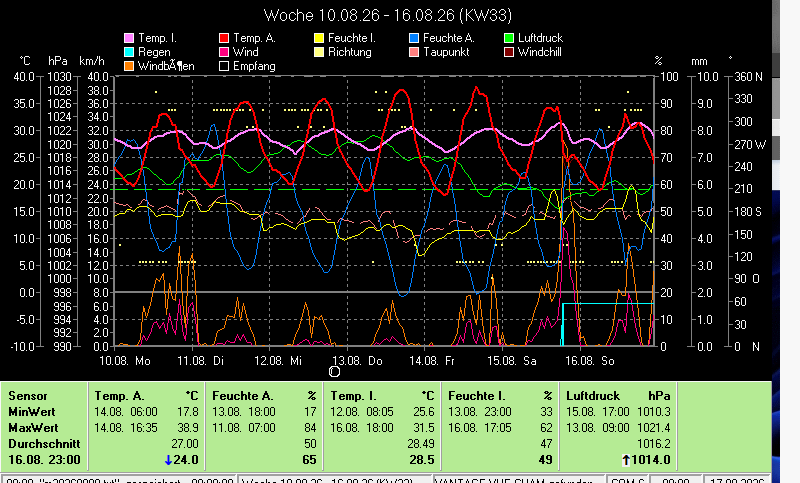Click the Temp. I. maximum value 31.5
Image resolution: width=800 pixels, height=483 pixels.
click(423, 428)
